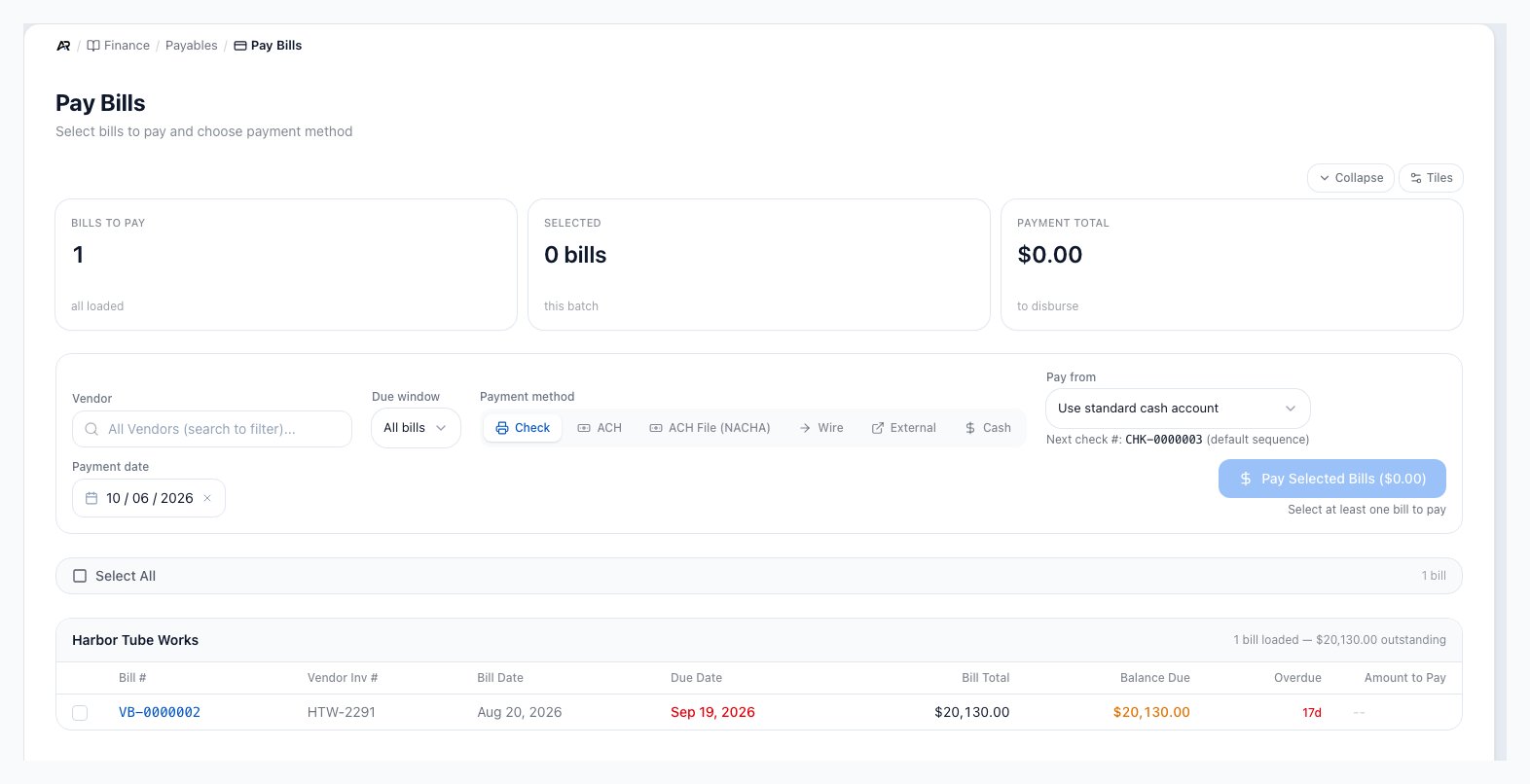Image resolution: width=1530 pixels, height=784 pixels.
Task: Select the Check payment method
Action: coord(523,428)
